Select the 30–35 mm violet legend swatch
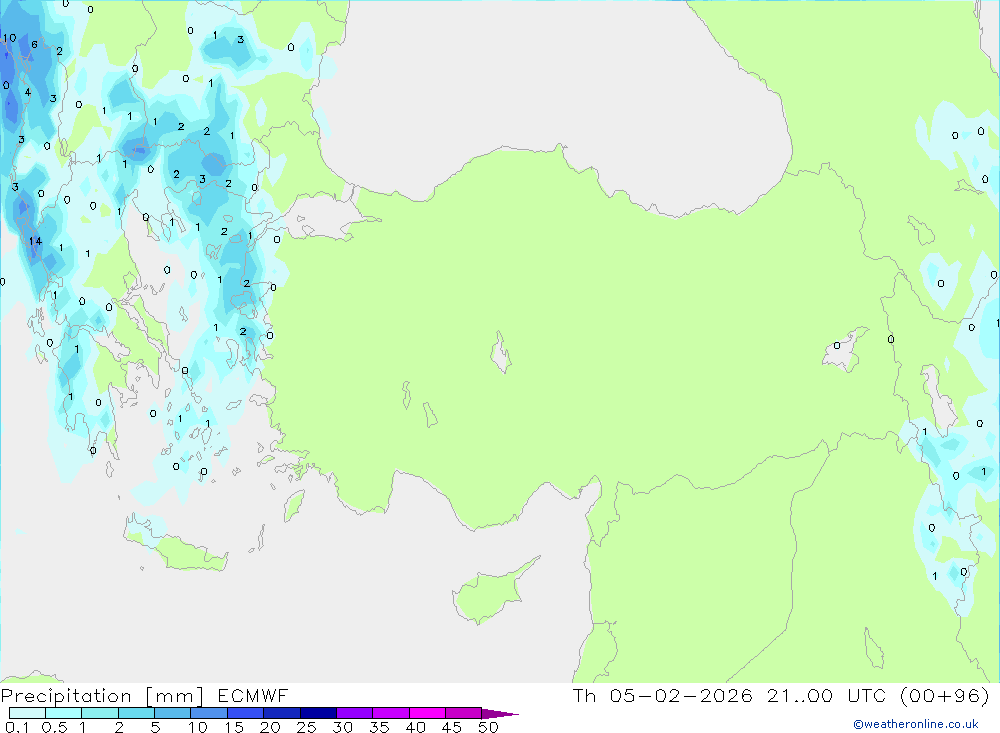The image size is (1000, 733). pyautogui.click(x=354, y=713)
